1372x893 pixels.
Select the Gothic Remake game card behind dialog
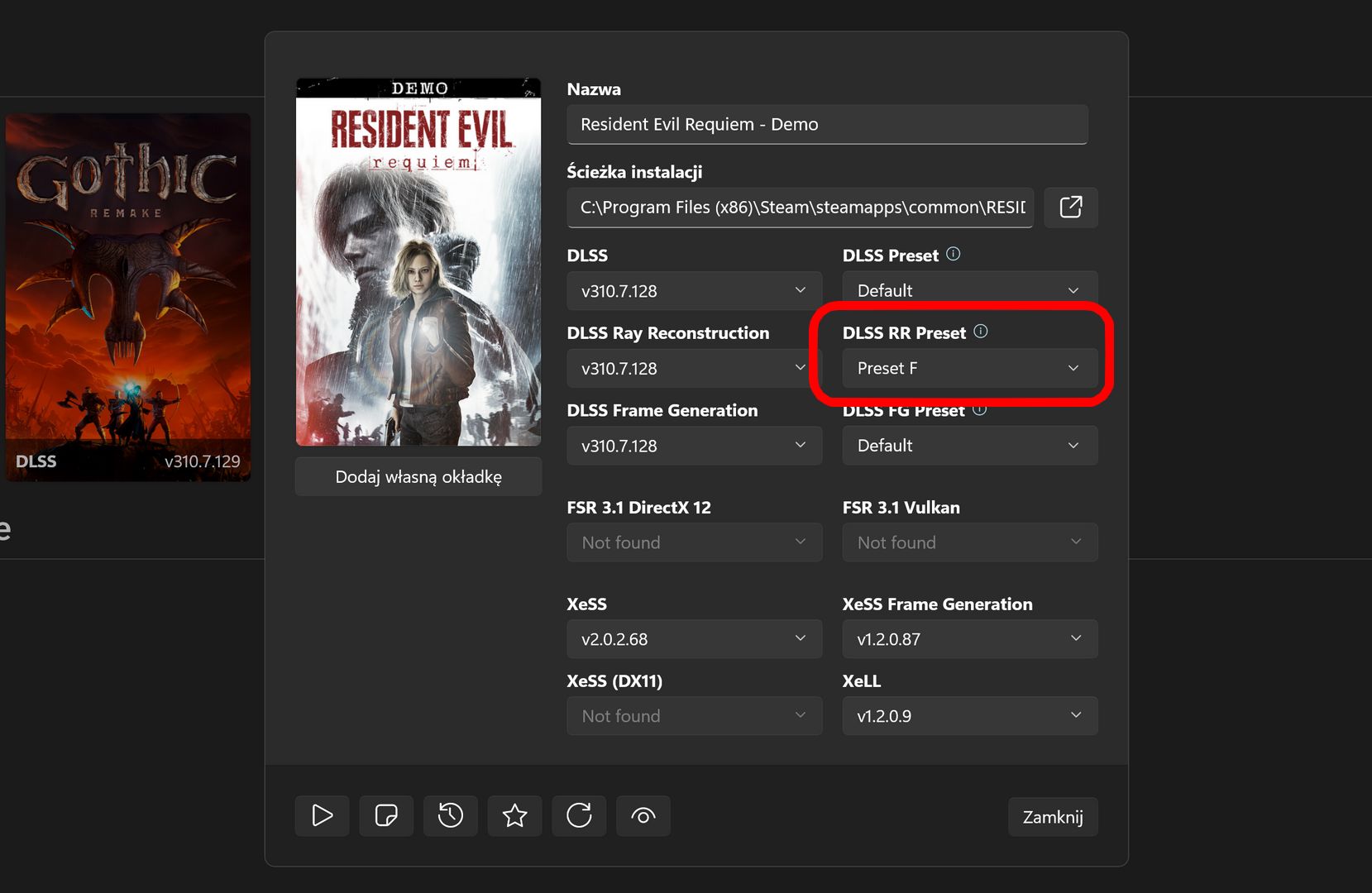[128, 298]
